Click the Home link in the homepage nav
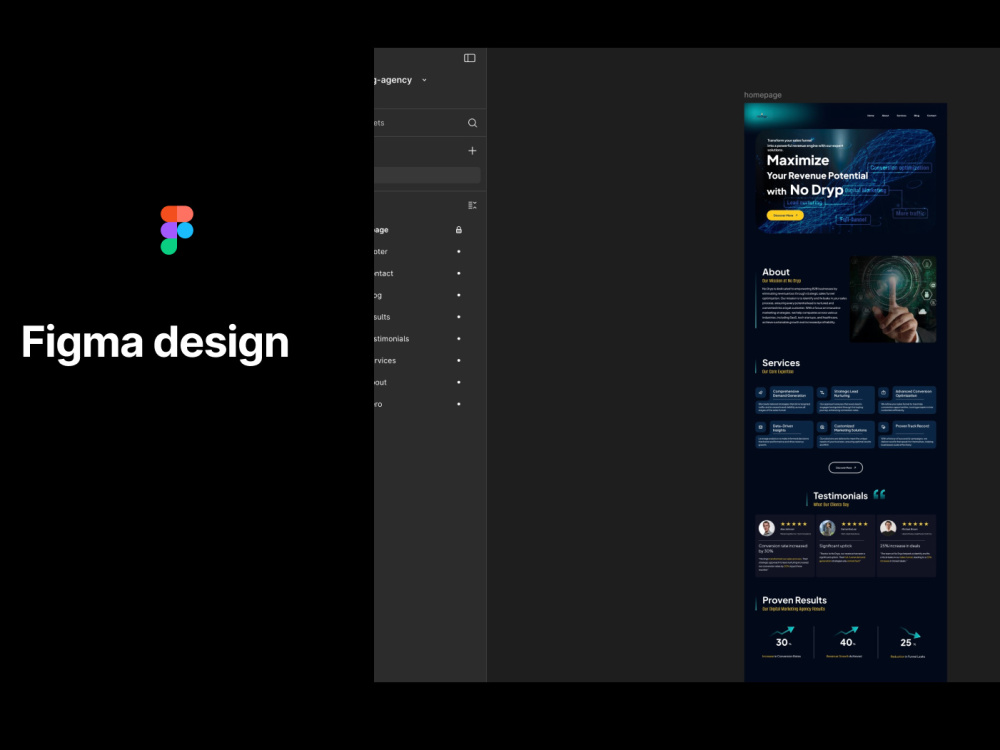This screenshot has height=750, width=1000. pyautogui.click(x=871, y=115)
